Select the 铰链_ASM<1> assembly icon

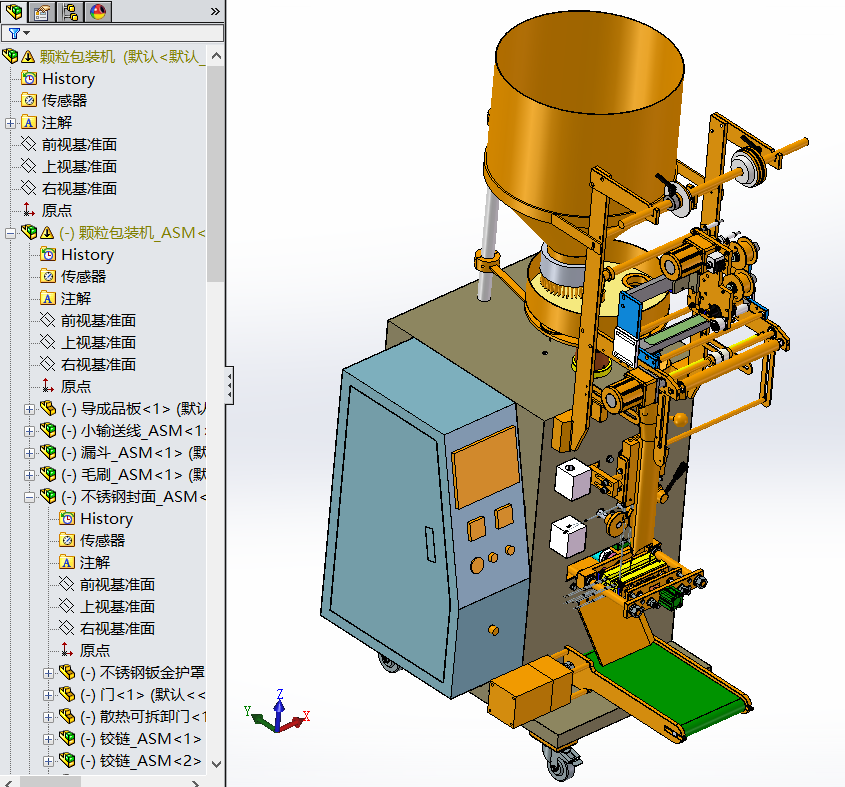click(x=67, y=738)
